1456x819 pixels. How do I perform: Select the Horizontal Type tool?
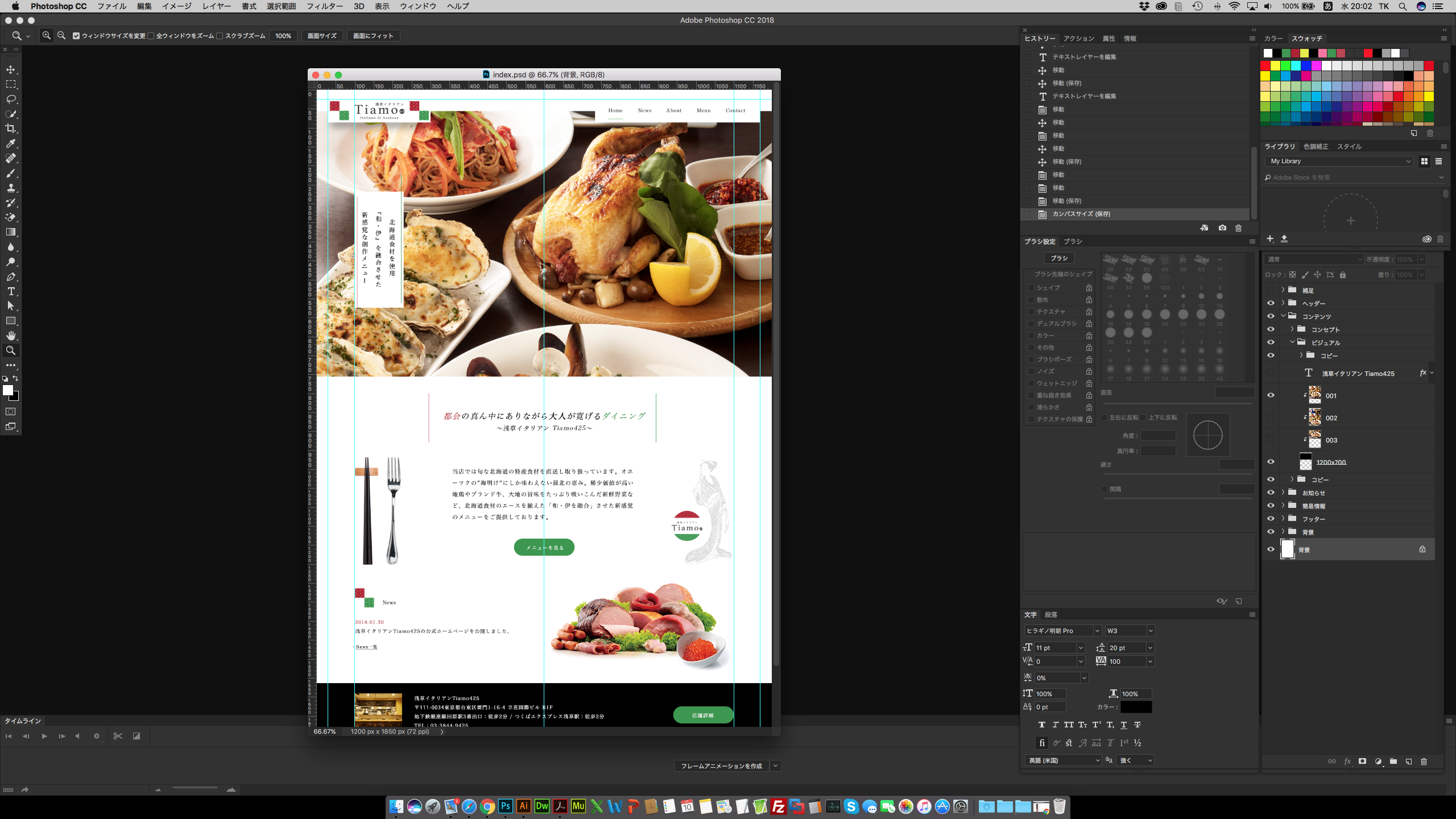pos(11,291)
